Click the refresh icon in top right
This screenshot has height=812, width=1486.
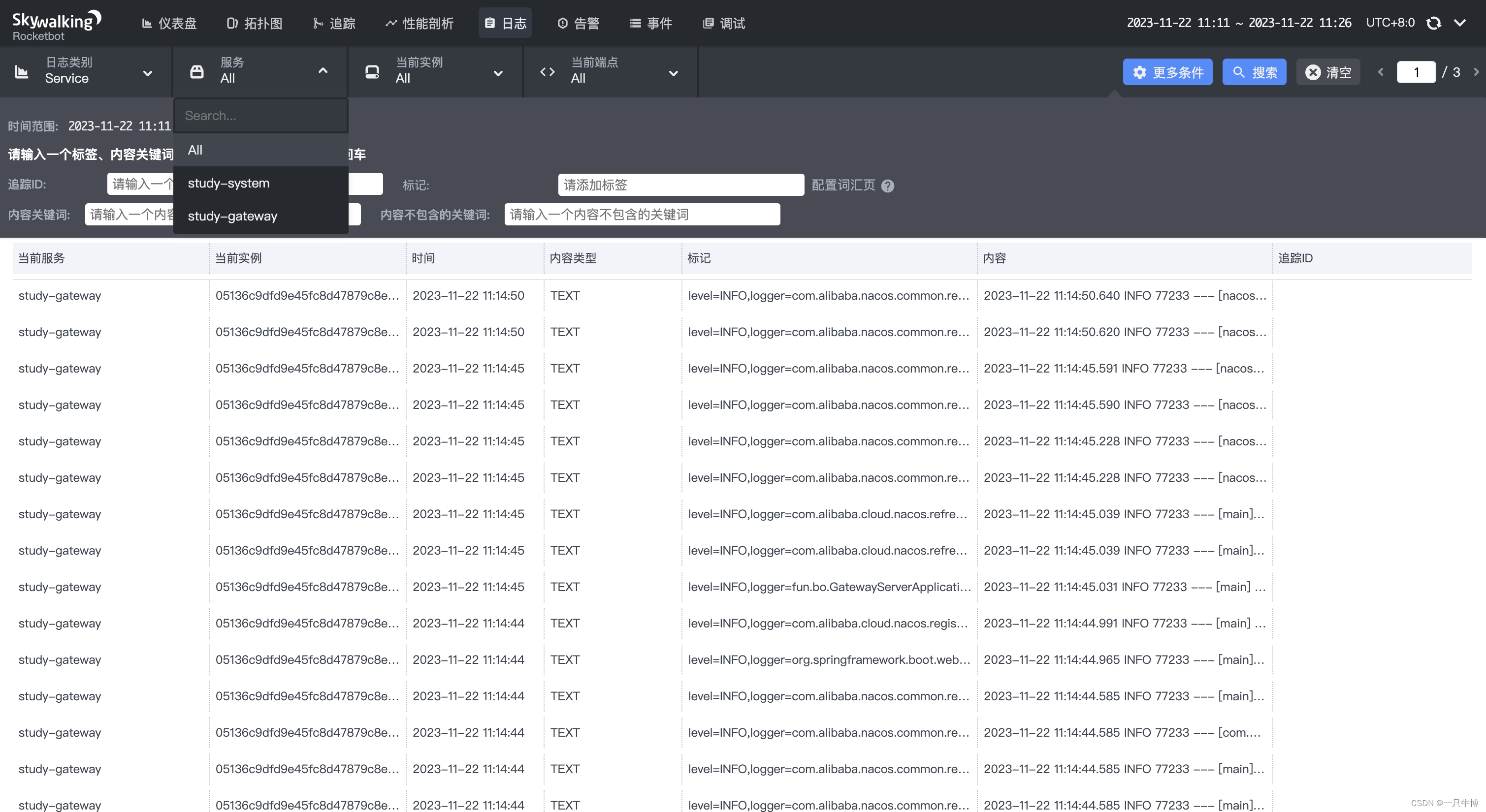pyautogui.click(x=1434, y=23)
